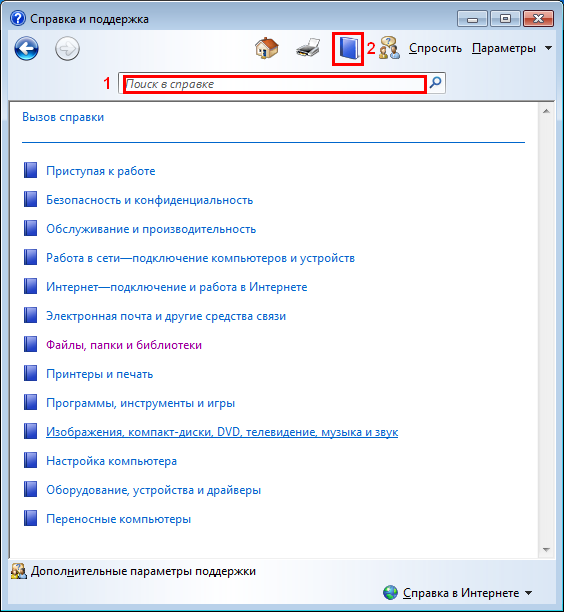This screenshot has width=564, height=612.
Task: Click the book icon beside Обслуживание и производительность
Action: pyautogui.click(x=30, y=228)
